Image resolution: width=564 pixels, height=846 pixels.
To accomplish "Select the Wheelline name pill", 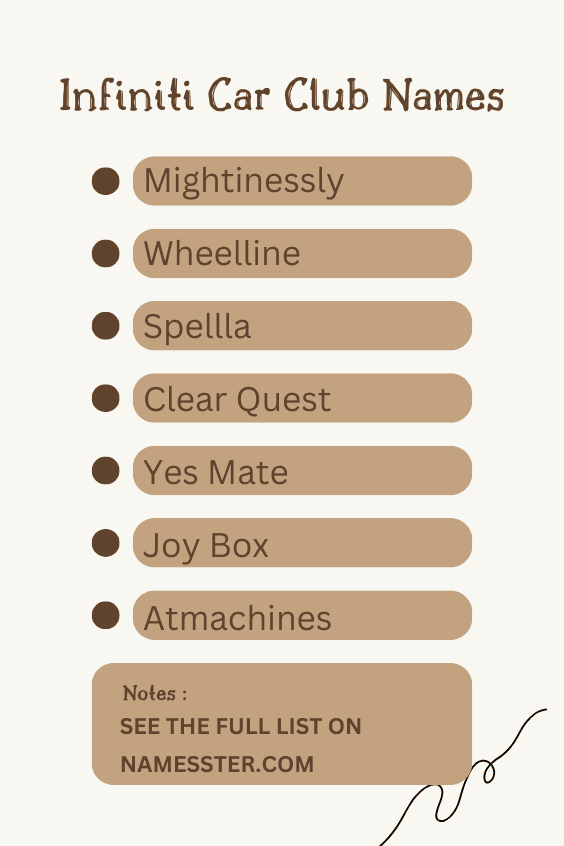I will [302, 253].
